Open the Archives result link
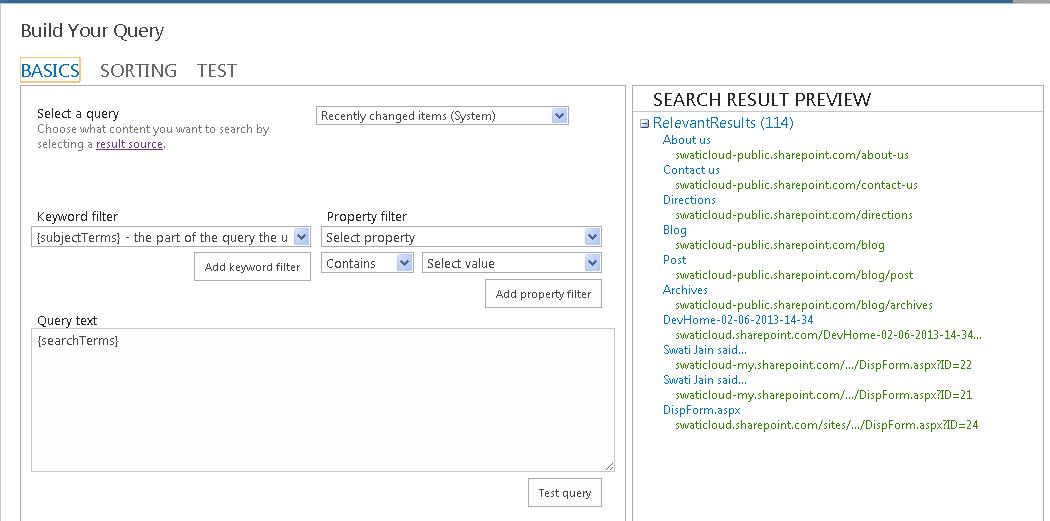Image resolution: width=1050 pixels, height=521 pixels. click(x=685, y=290)
